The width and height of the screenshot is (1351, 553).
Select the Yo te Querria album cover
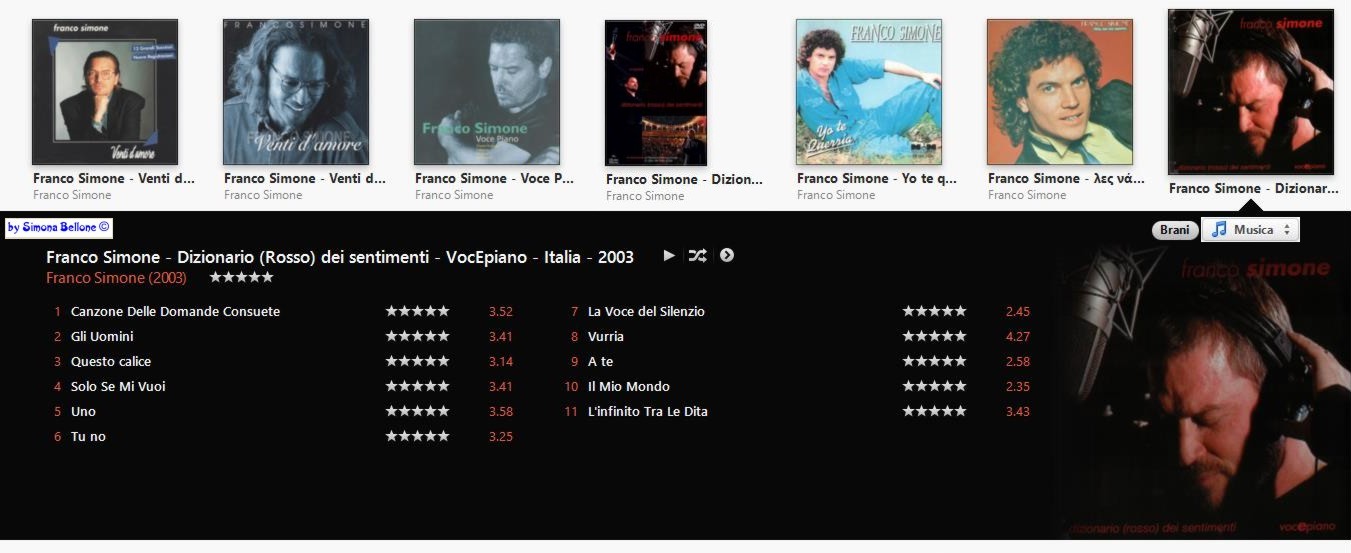(x=868, y=92)
